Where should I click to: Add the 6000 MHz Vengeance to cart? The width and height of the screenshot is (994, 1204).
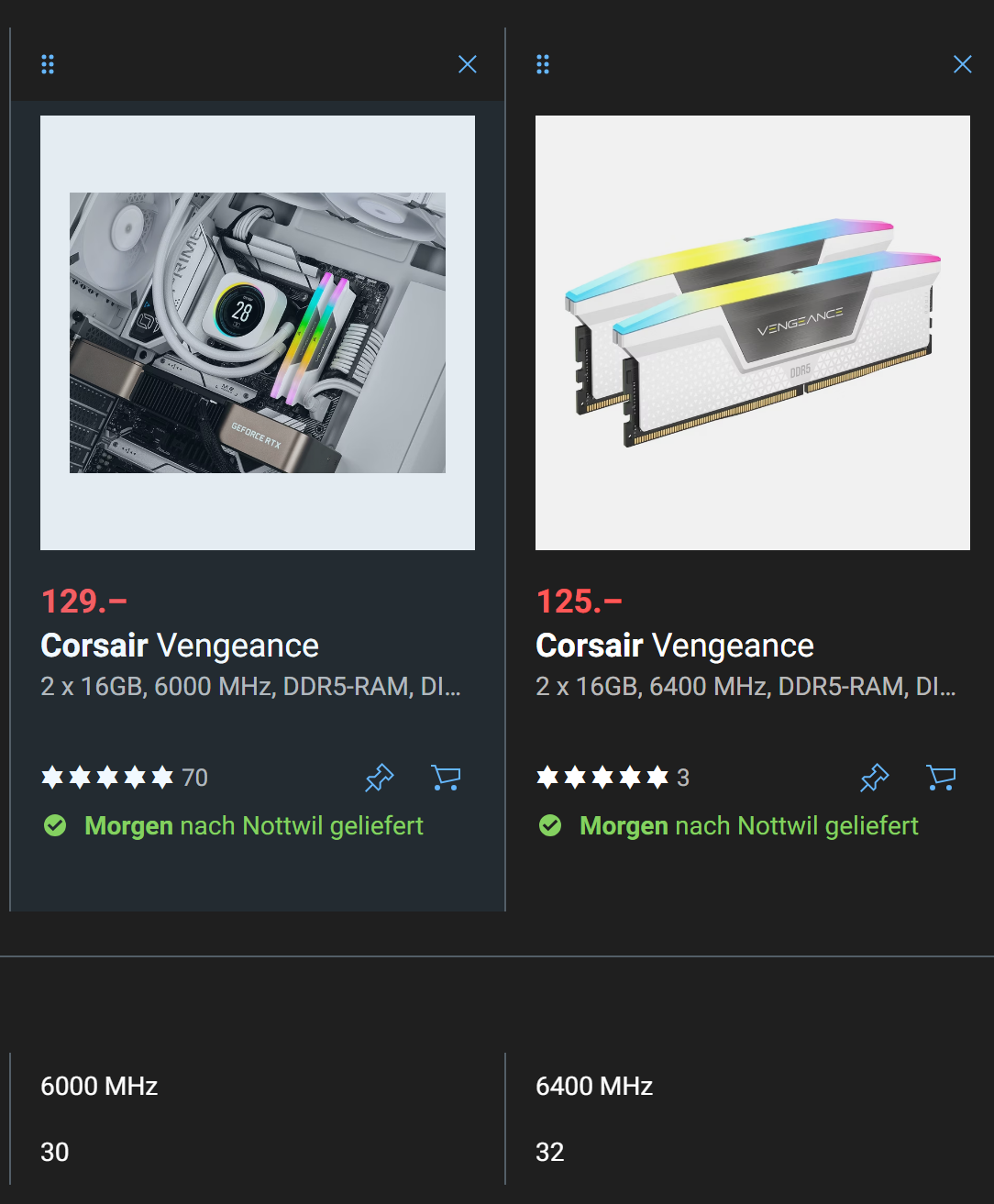446,778
